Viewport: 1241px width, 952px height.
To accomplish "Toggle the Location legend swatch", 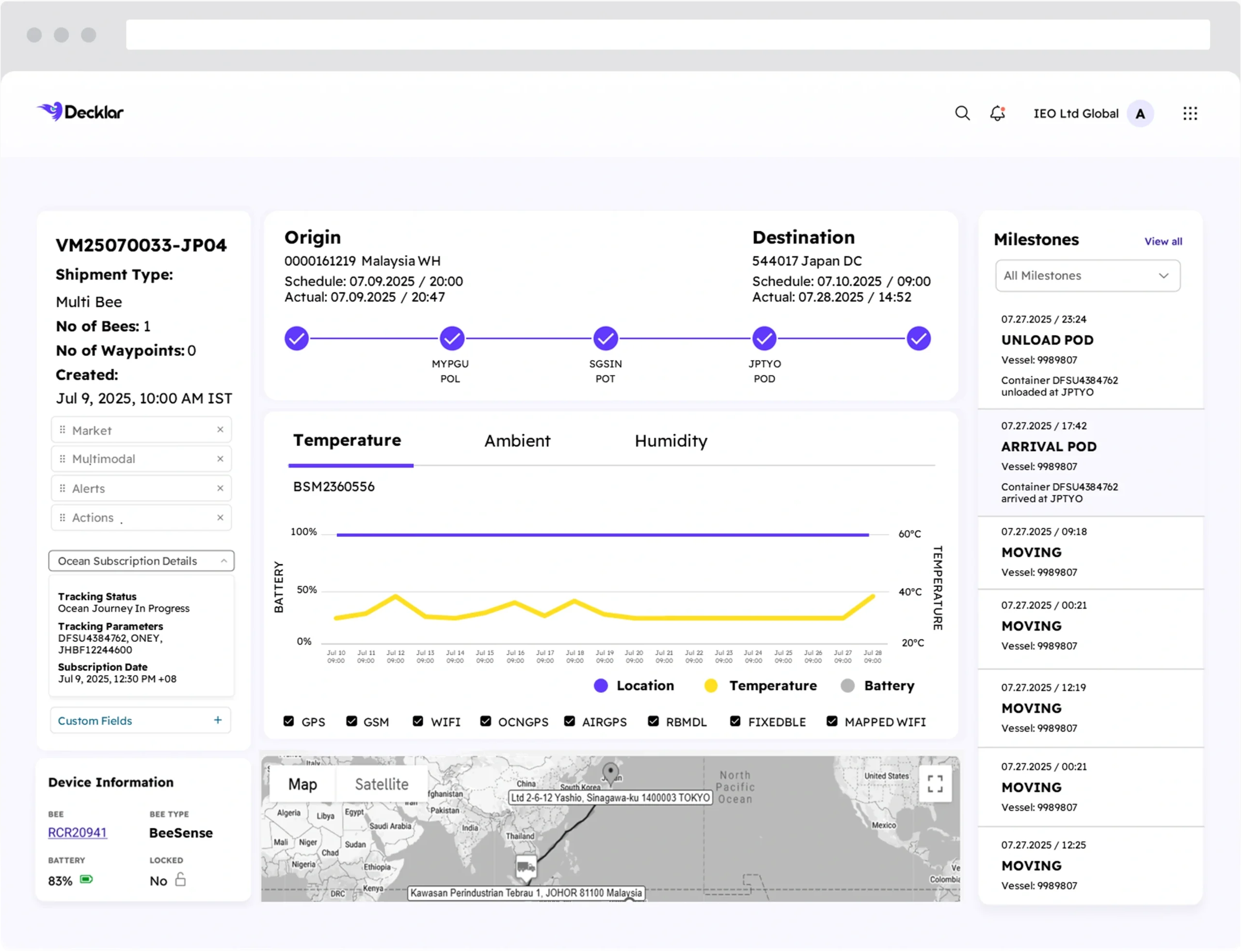I will (x=600, y=685).
